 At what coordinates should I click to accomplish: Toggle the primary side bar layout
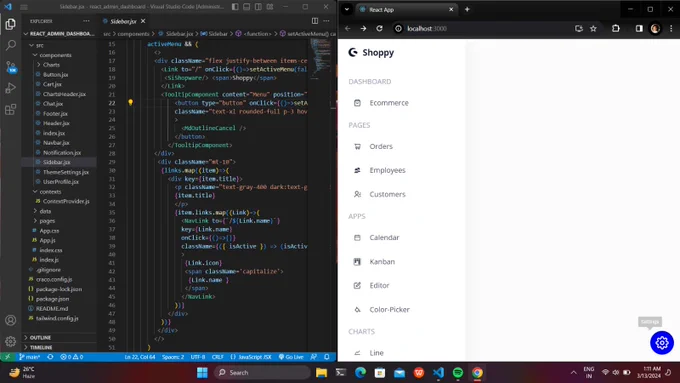(x=235, y=7)
